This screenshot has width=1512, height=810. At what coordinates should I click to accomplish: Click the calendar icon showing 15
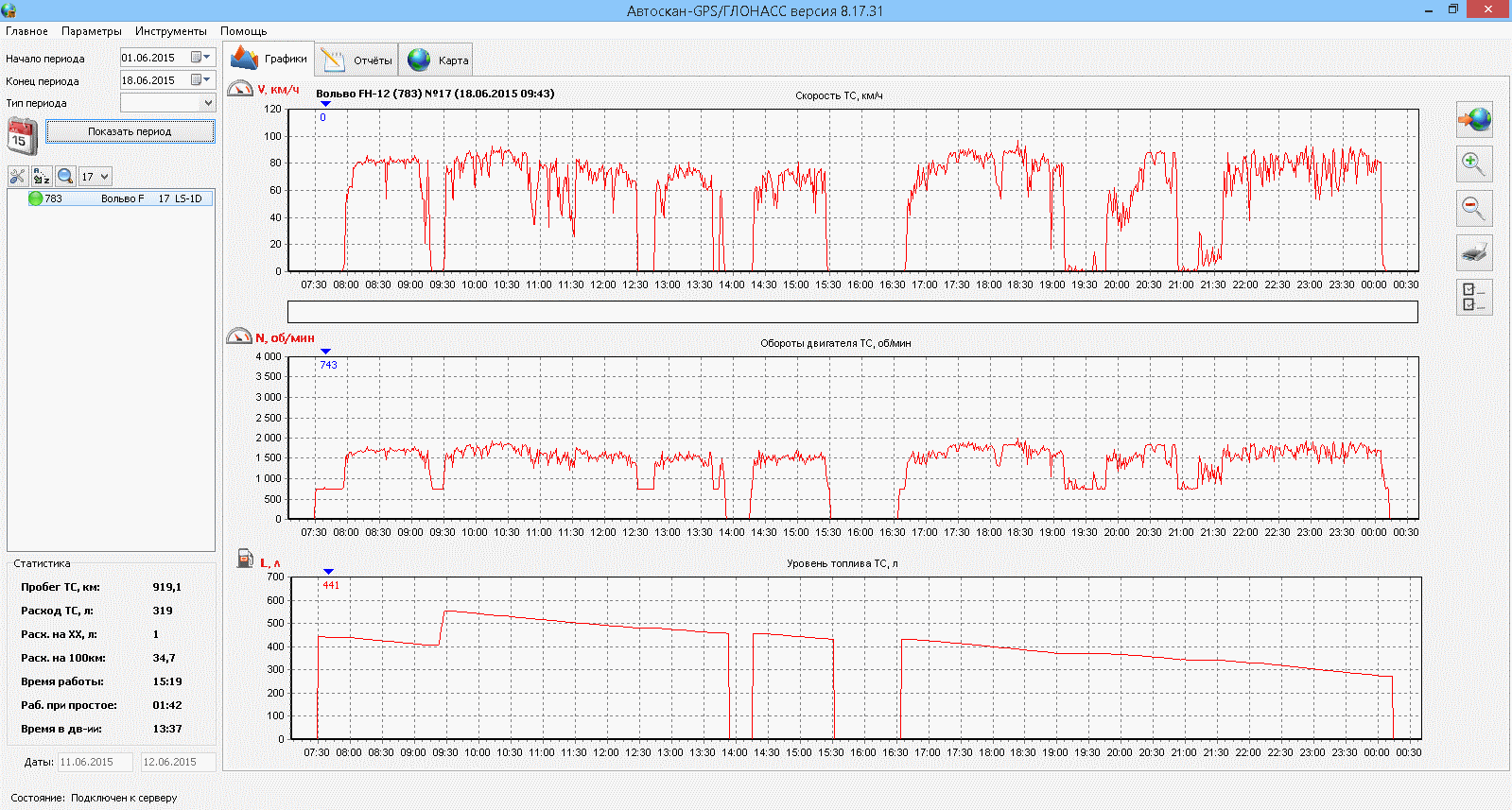coord(22,135)
